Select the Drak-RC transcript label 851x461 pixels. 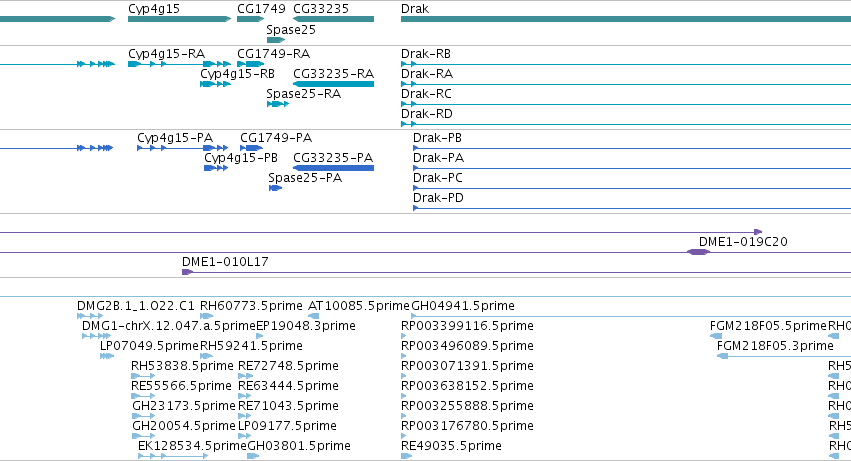(426, 94)
